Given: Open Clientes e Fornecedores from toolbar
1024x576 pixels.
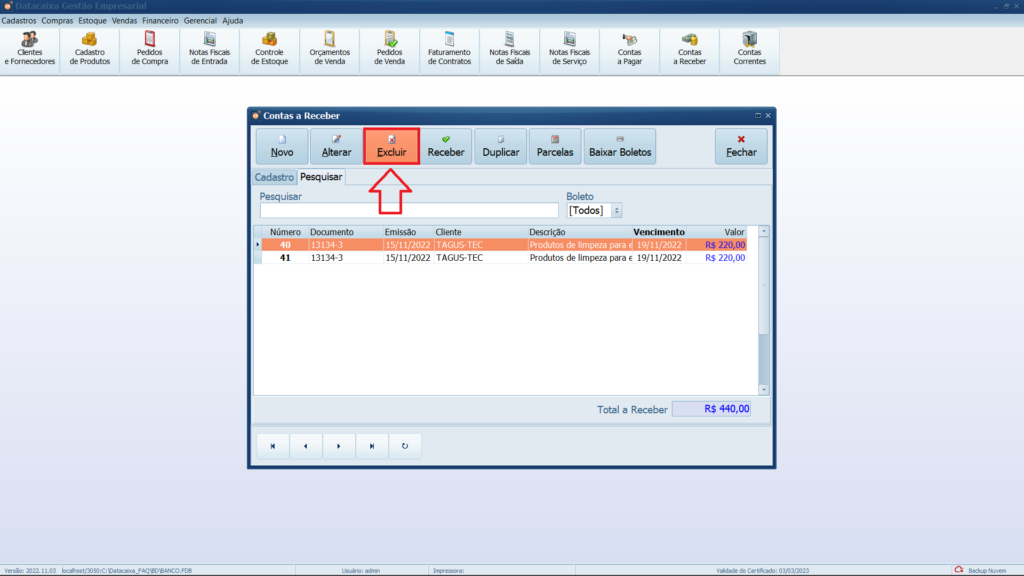Looking at the screenshot, I should click(x=30, y=49).
